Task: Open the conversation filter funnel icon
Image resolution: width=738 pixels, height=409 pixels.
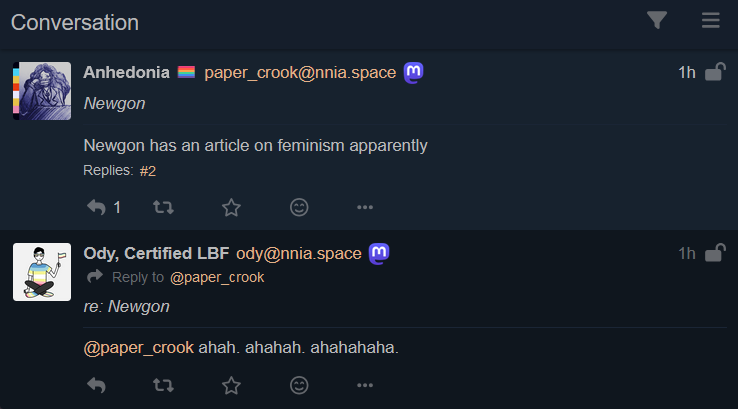Action: pos(657,20)
